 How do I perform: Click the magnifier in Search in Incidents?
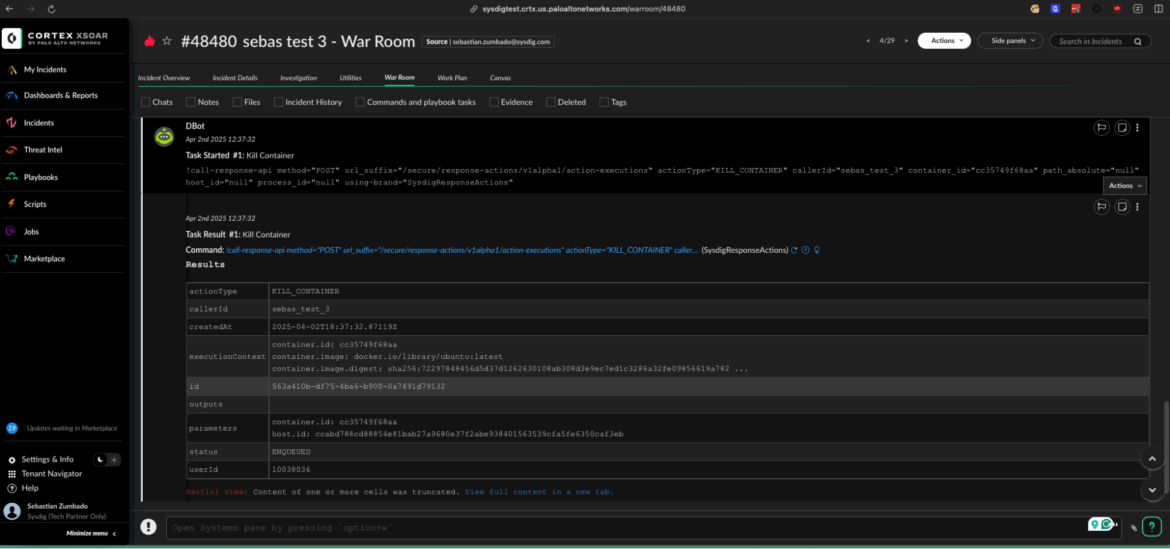pyautogui.click(x=1138, y=42)
